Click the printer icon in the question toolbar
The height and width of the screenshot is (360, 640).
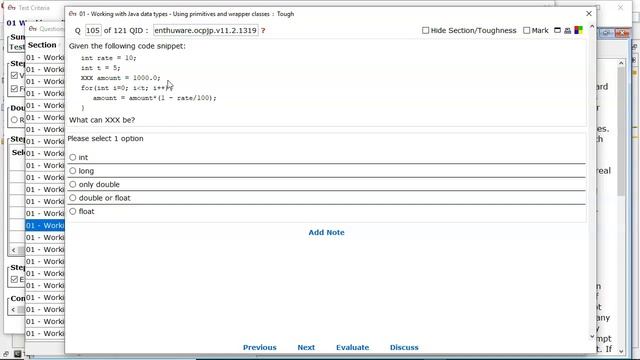pos(568,30)
